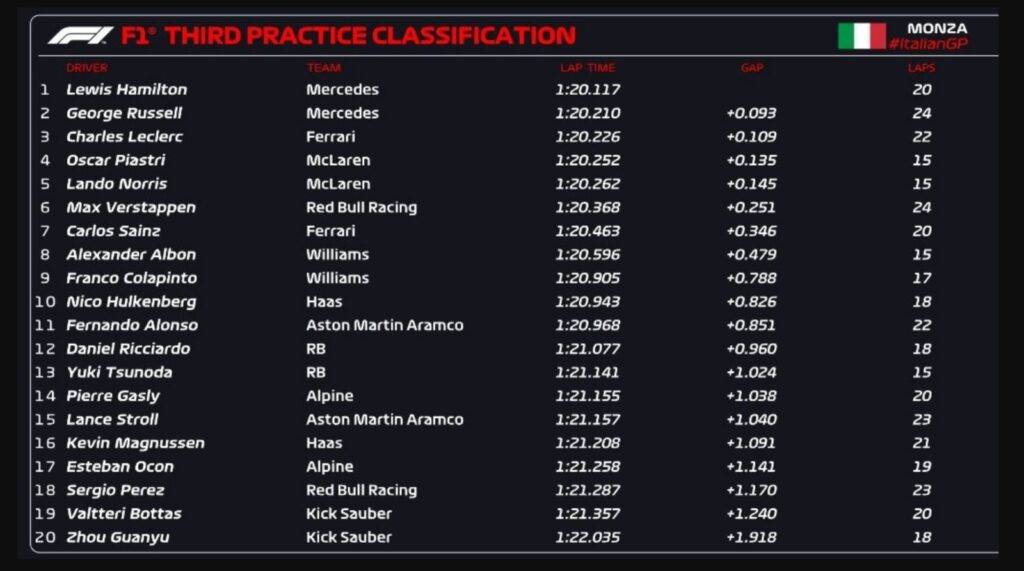Select Lewis Hamilton's name
Screen dimensions: 1024x571
tap(126, 89)
